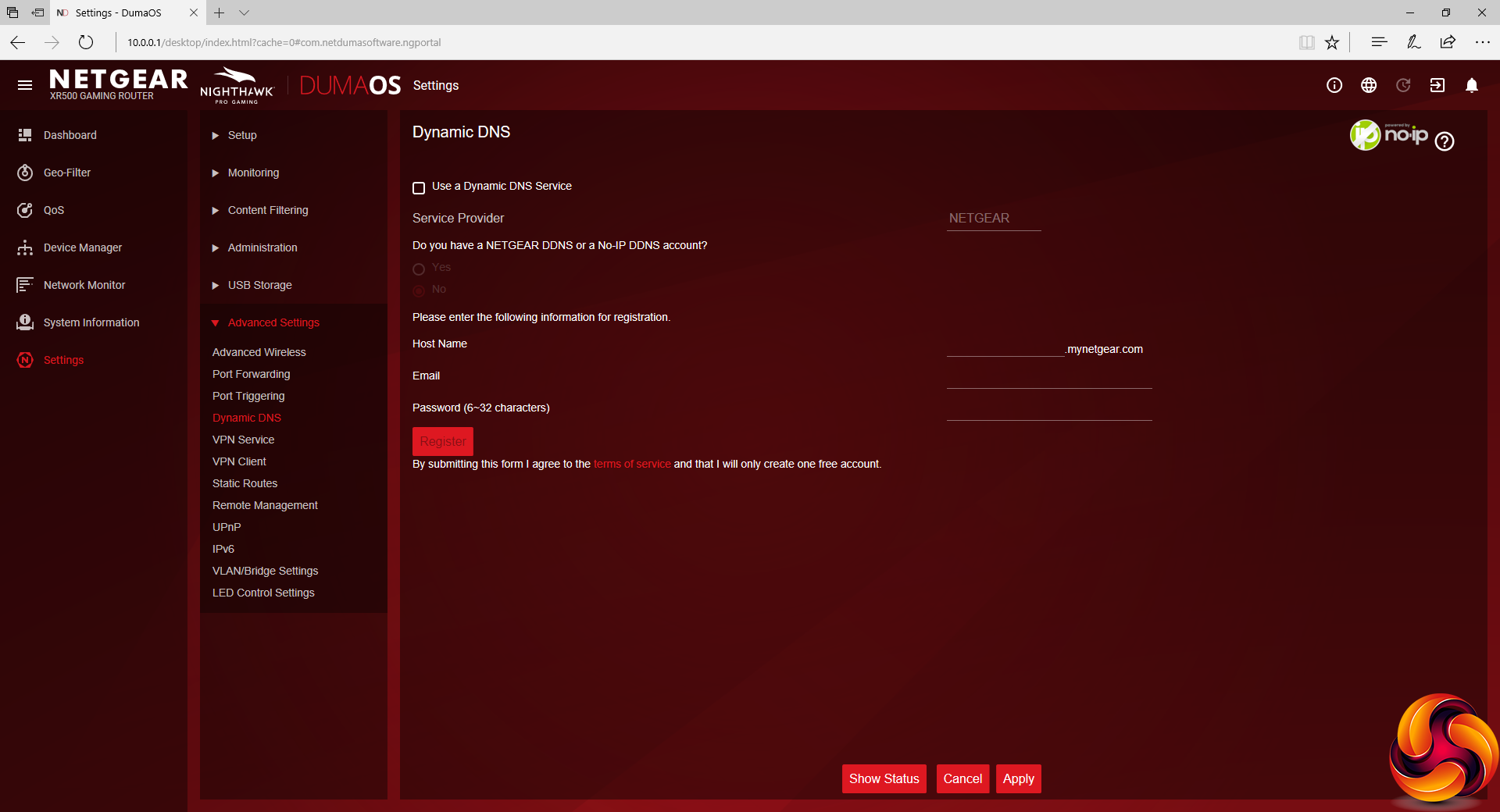Click the Geo-Filter sidebar icon
Screen dimensions: 1500x812
click(25, 173)
